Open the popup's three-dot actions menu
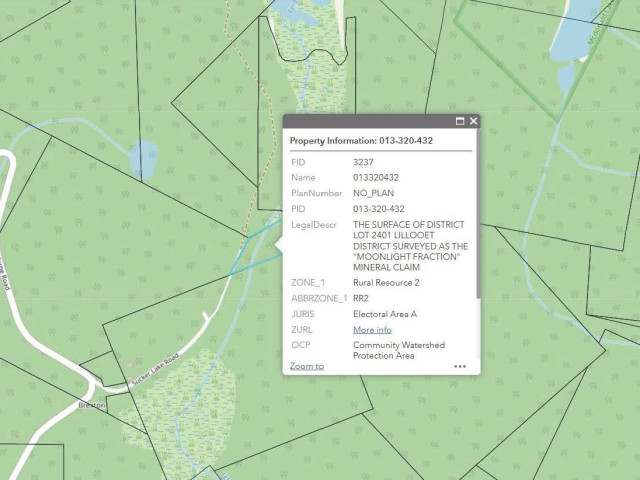 (460, 366)
